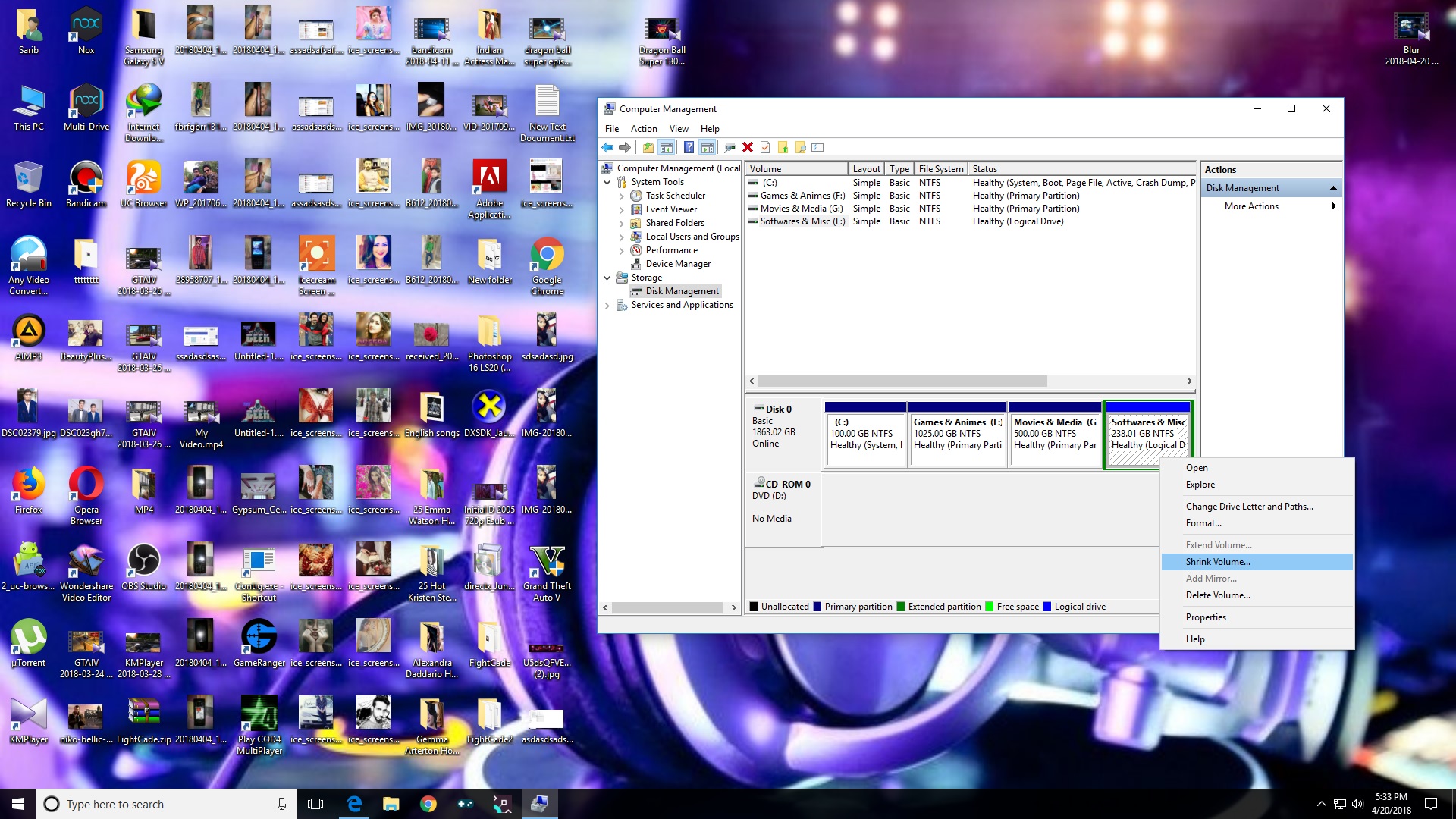Click the blue Help question mark icon
Image resolution: width=1456 pixels, height=819 pixels.
coord(689,147)
